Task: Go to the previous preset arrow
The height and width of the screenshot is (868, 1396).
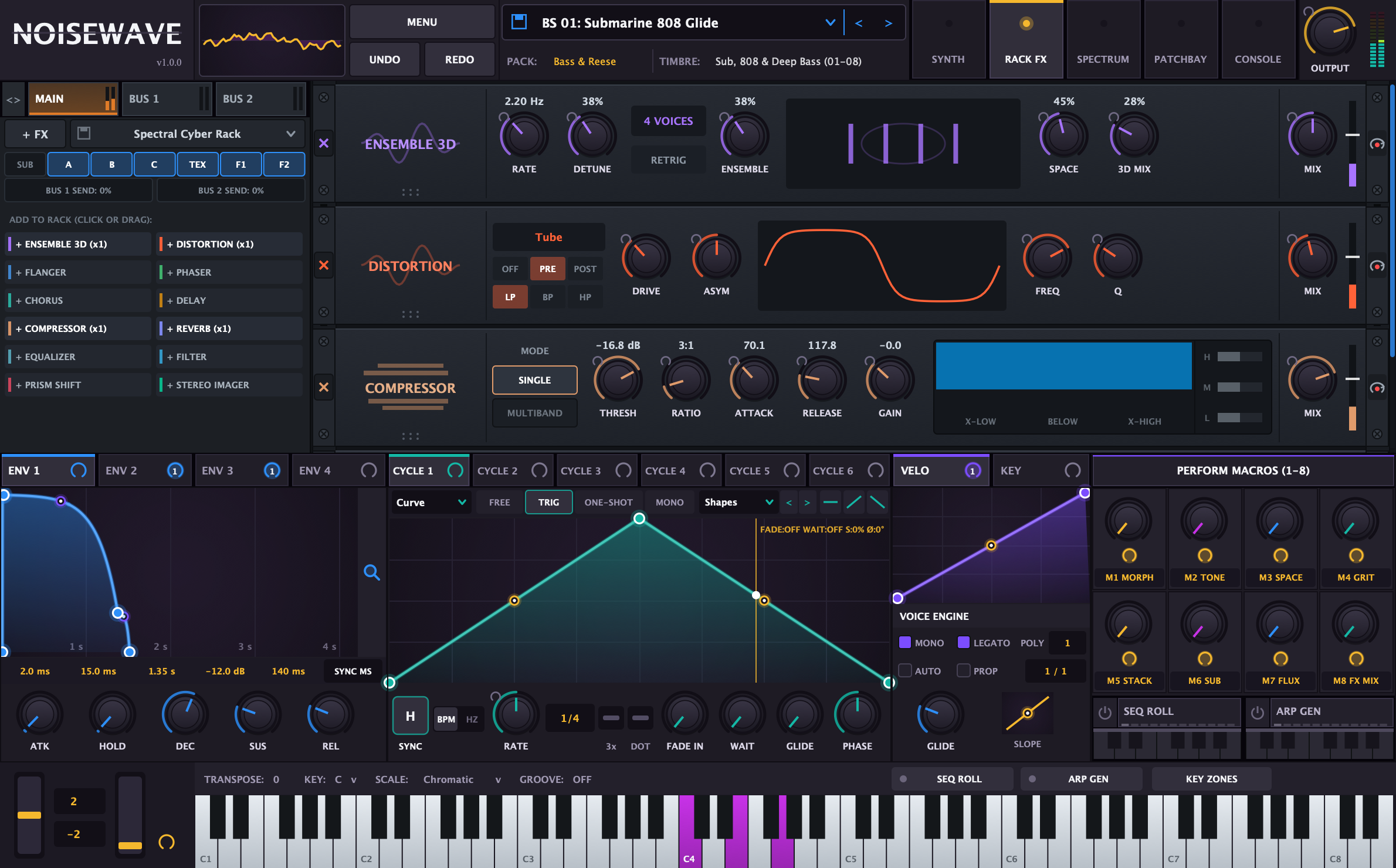Action: [x=859, y=23]
